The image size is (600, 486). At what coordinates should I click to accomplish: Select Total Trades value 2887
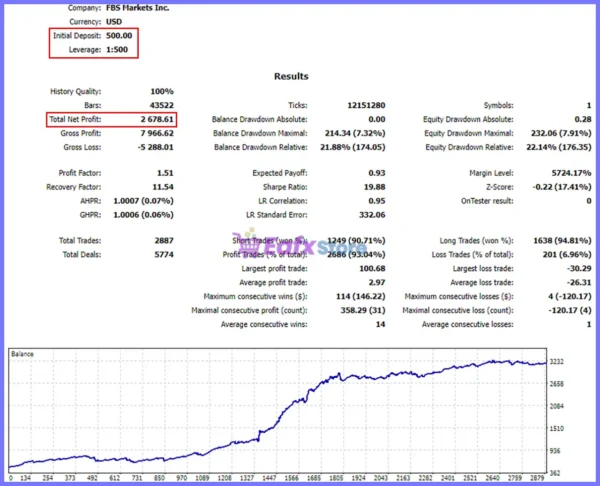pos(164,240)
